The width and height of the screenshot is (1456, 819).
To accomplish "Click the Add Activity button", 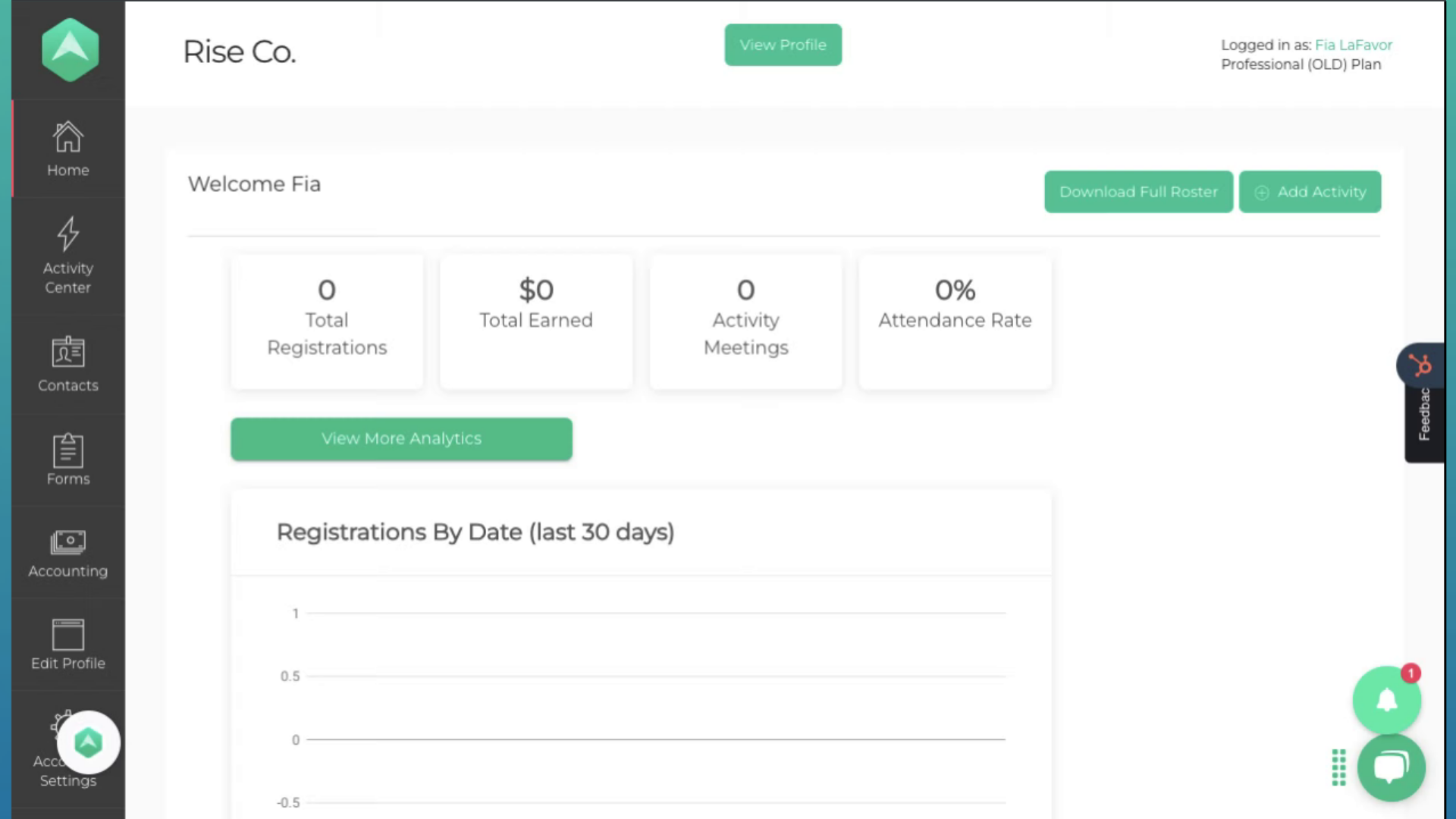I will point(1310,192).
